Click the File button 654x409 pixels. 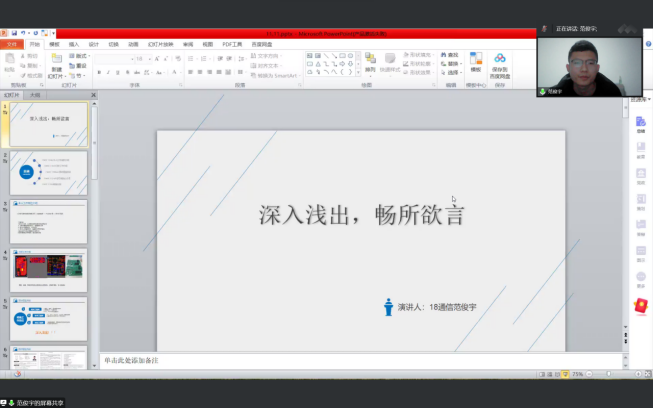[x=12, y=44]
